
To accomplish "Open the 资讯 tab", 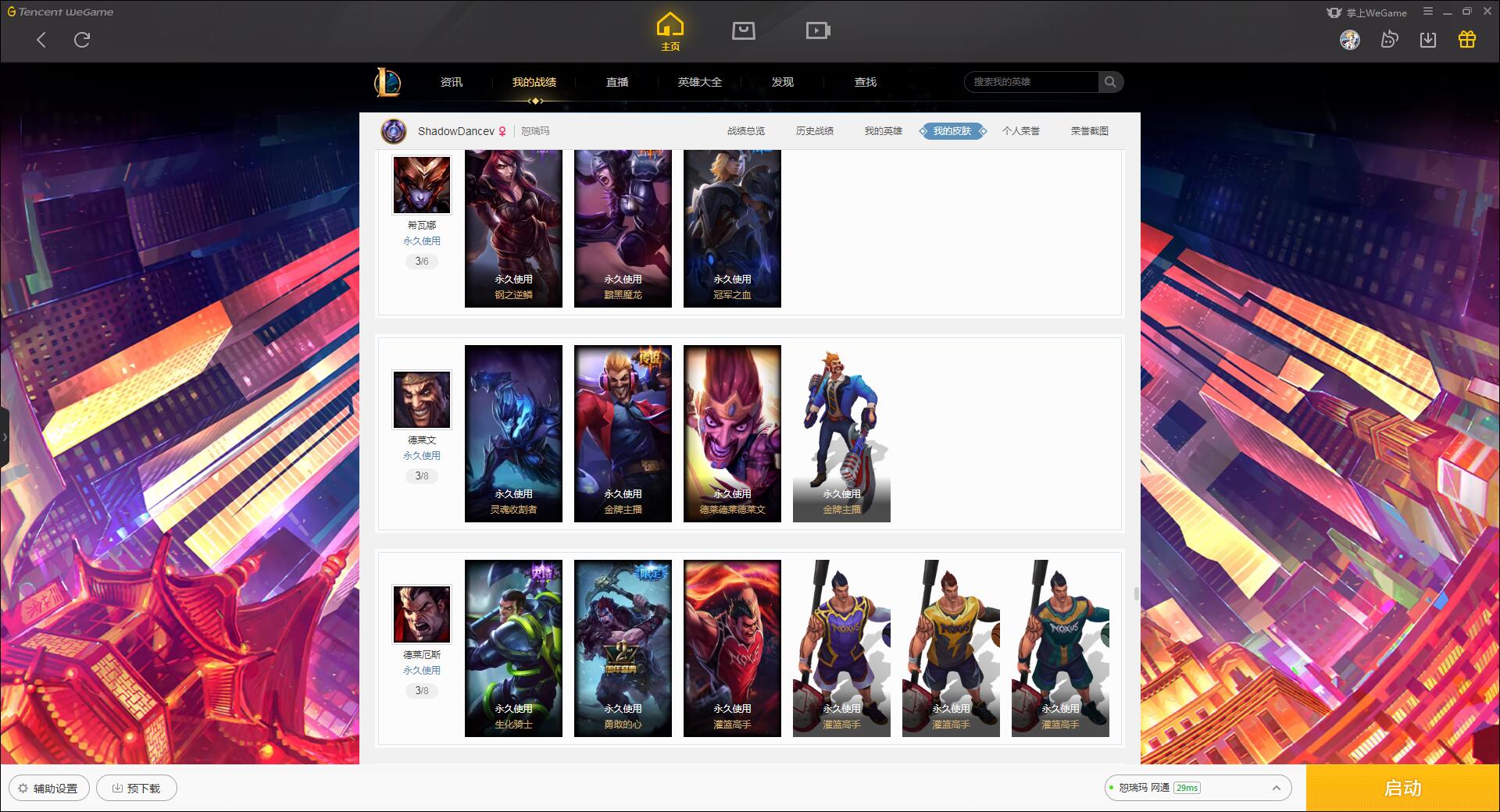I will click(x=452, y=82).
